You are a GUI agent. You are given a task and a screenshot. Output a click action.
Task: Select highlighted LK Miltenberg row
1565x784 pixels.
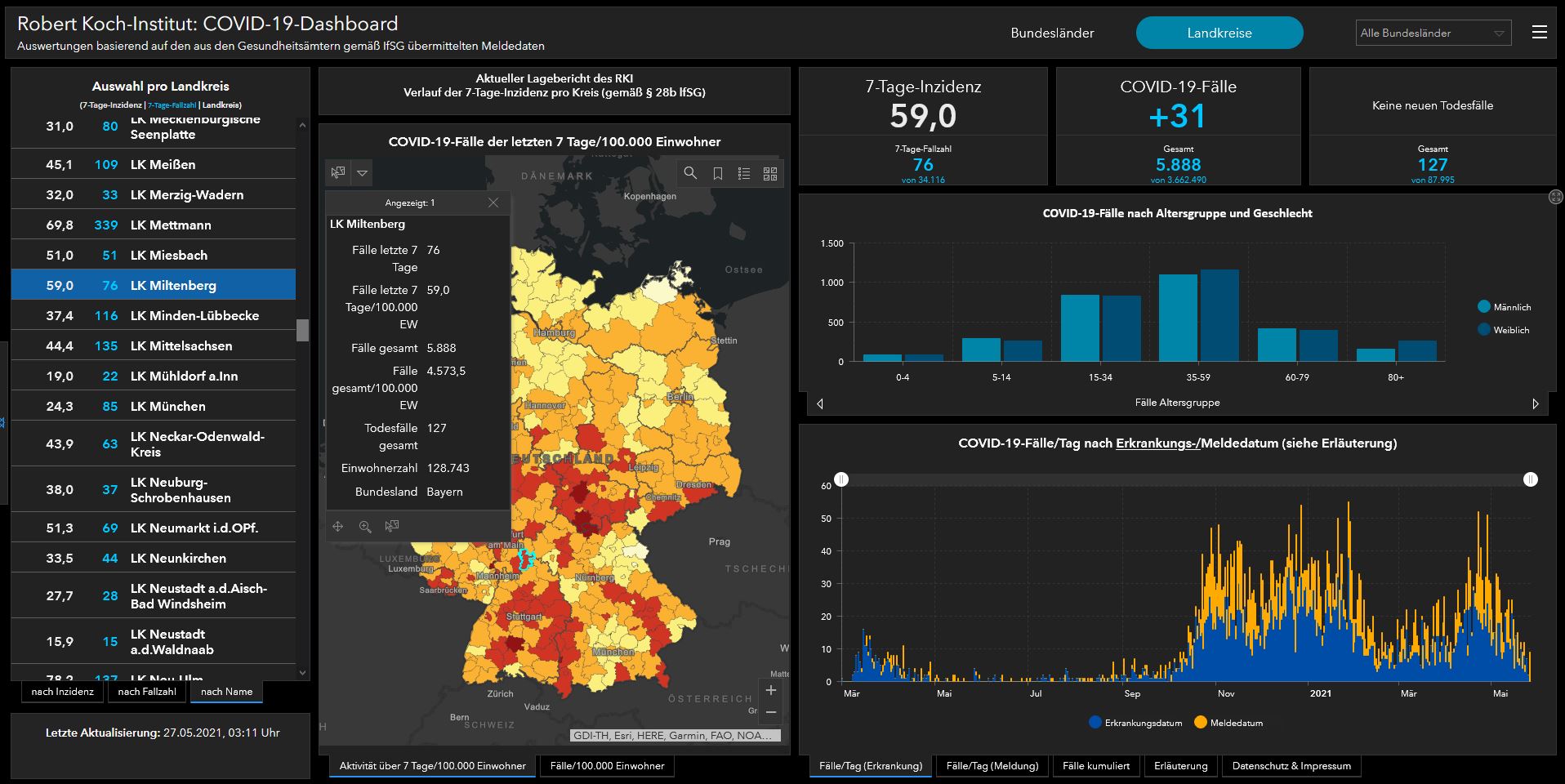[154, 285]
